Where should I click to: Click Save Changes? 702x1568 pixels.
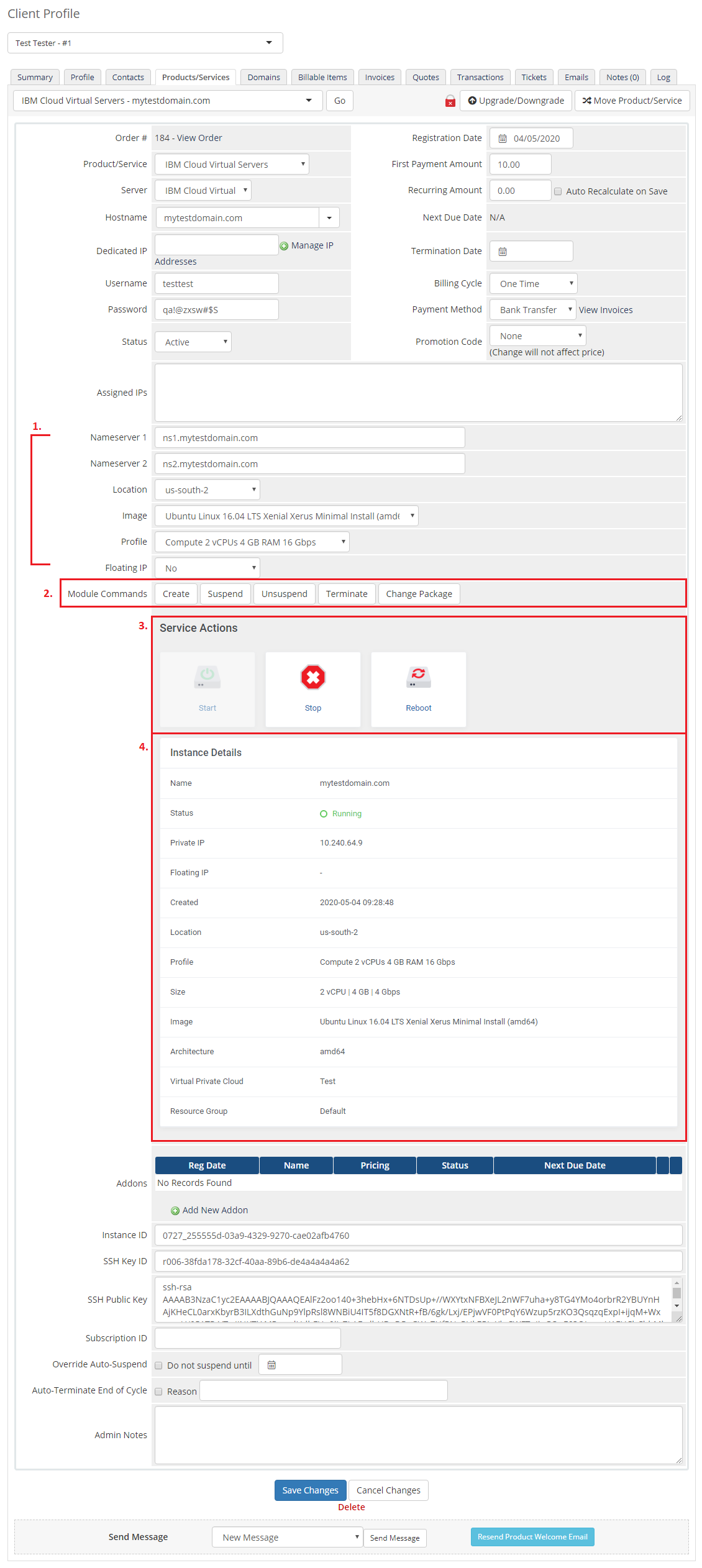tap(311, 1490)
